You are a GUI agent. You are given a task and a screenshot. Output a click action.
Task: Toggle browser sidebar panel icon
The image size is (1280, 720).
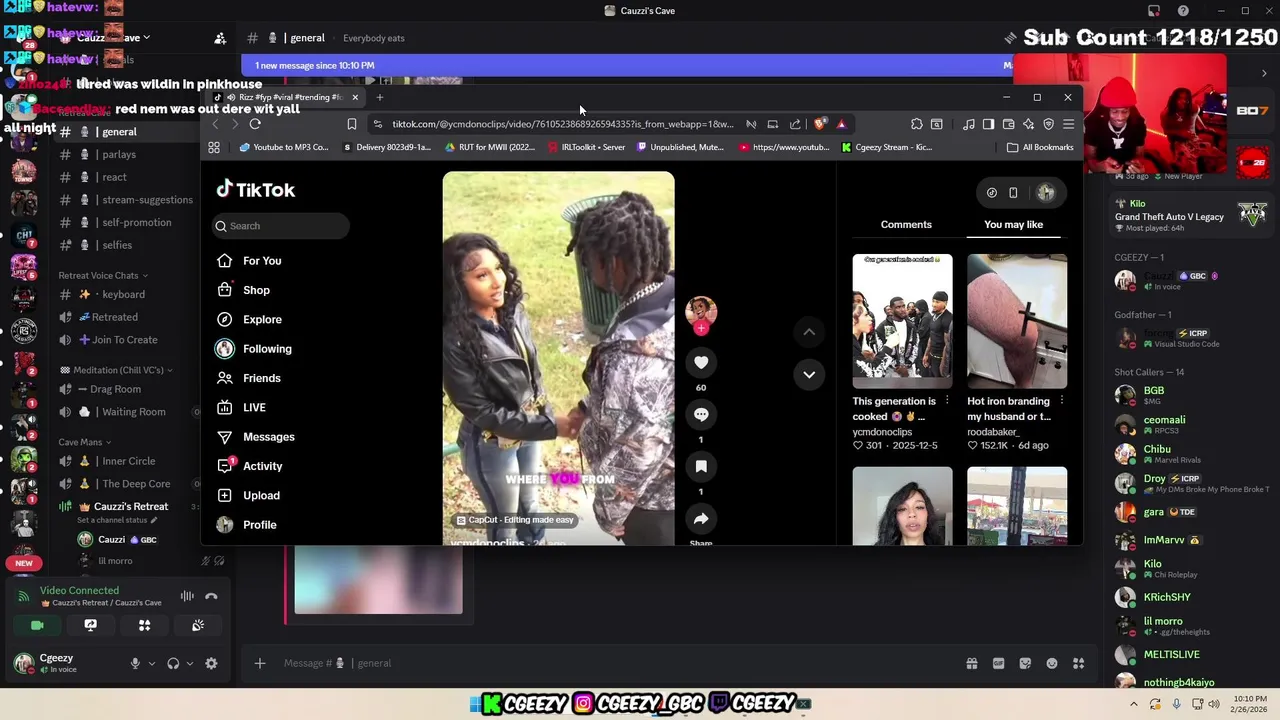pos(988,124)
